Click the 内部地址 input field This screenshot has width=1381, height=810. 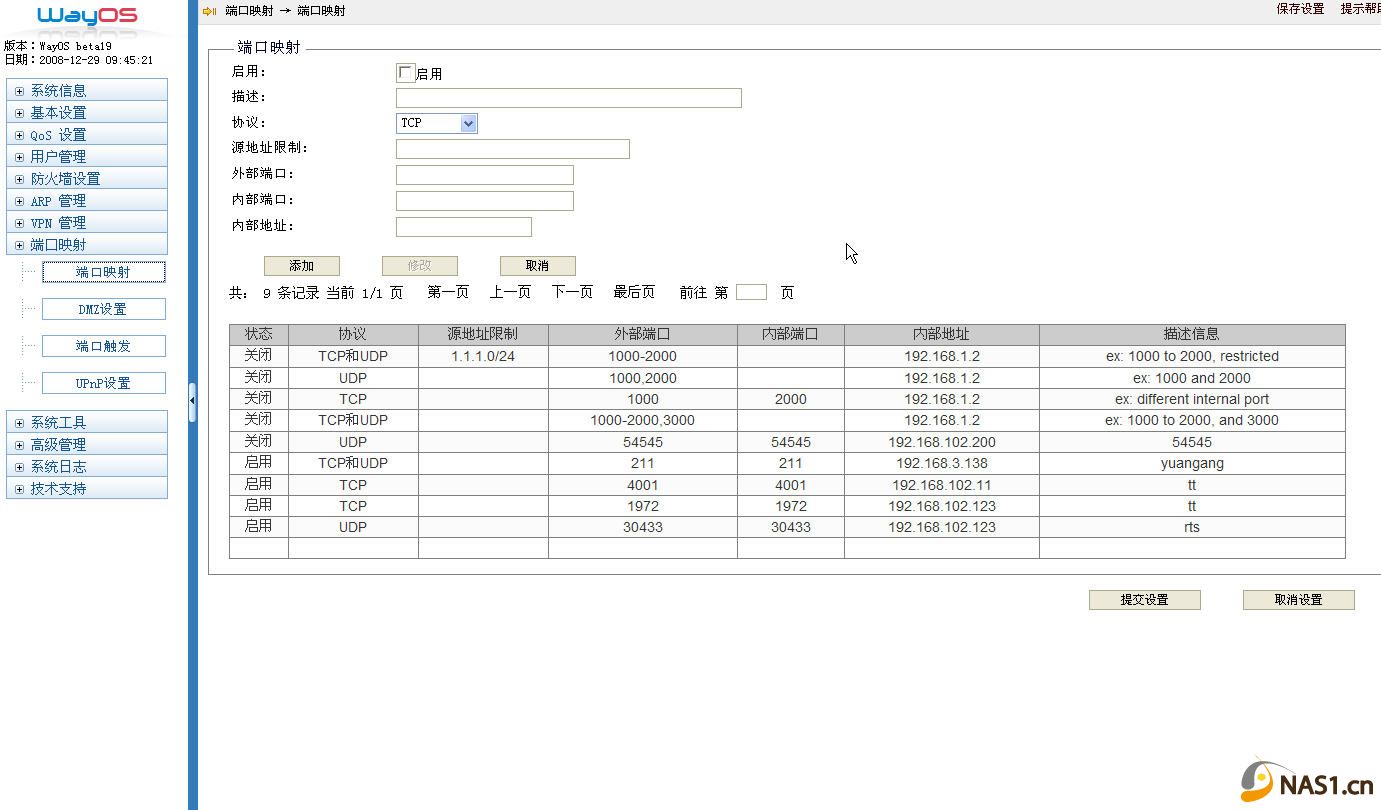click(463, 227)
